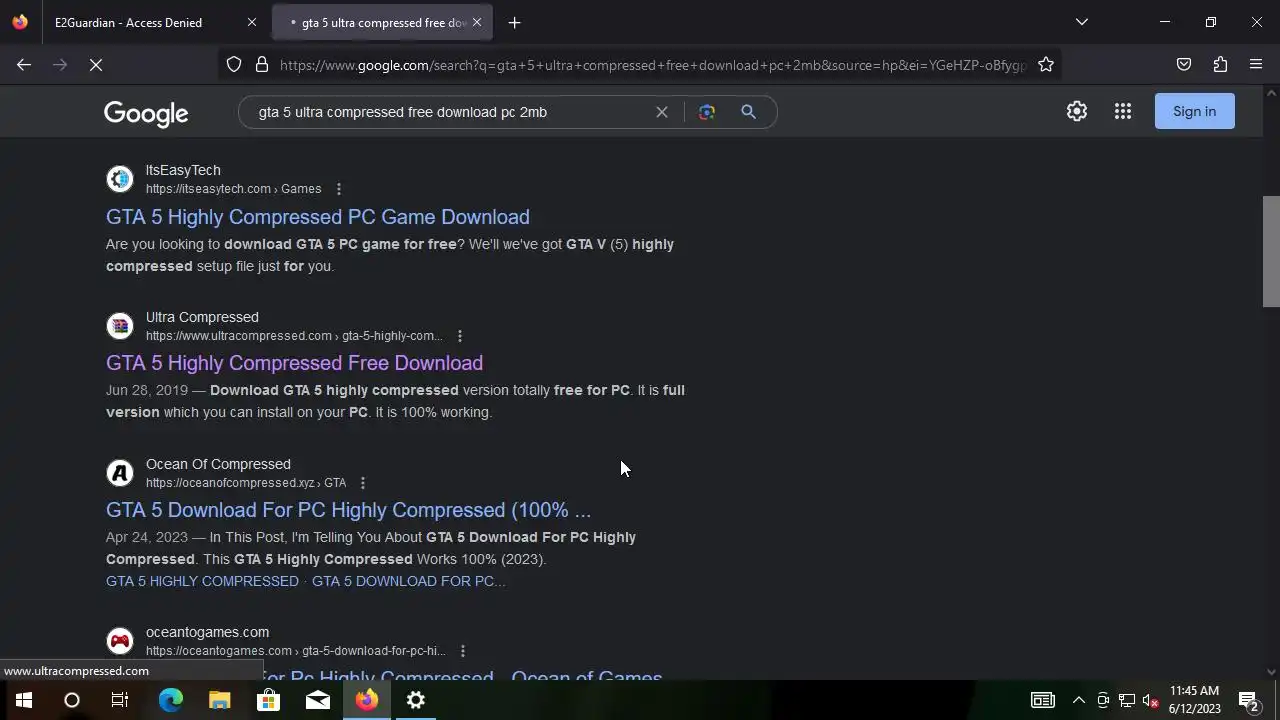Select the gta 5 ultra compressed search tab
The width and height of the screenshot is (1280, 720).
(x=383, y=22)
